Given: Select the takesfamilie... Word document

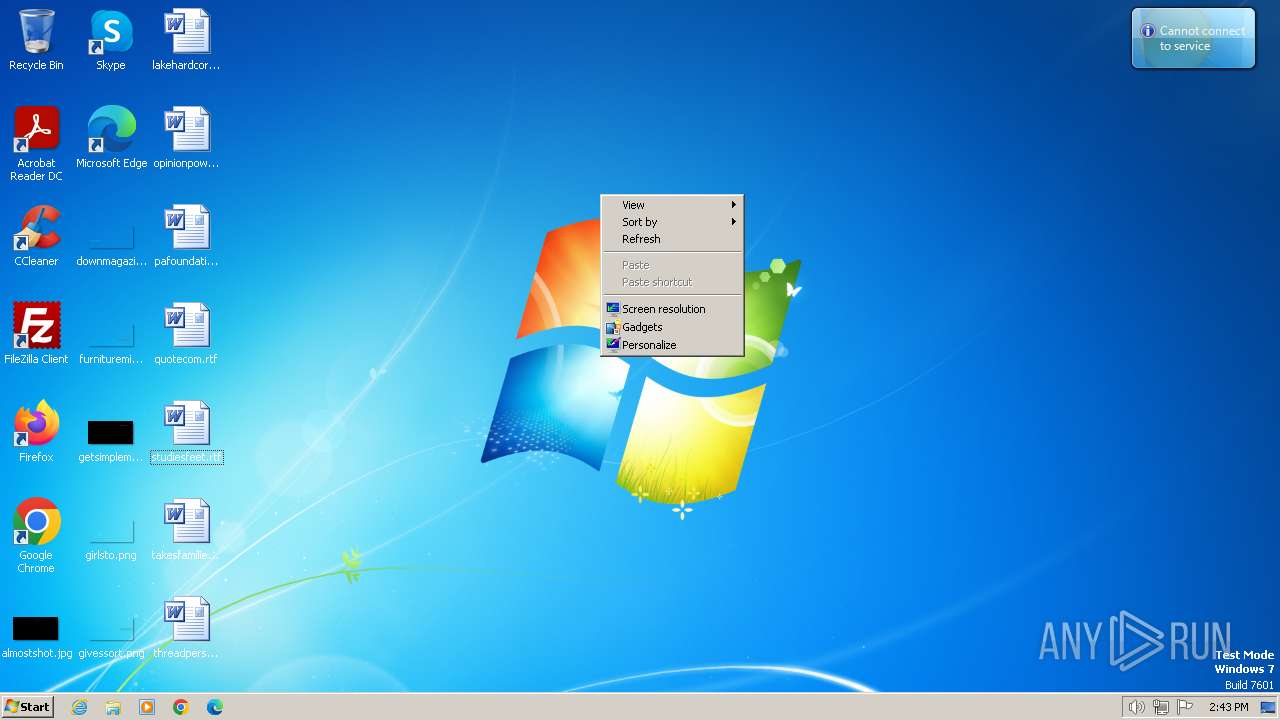Looking at the screenshot, I should tap(186, 530).
